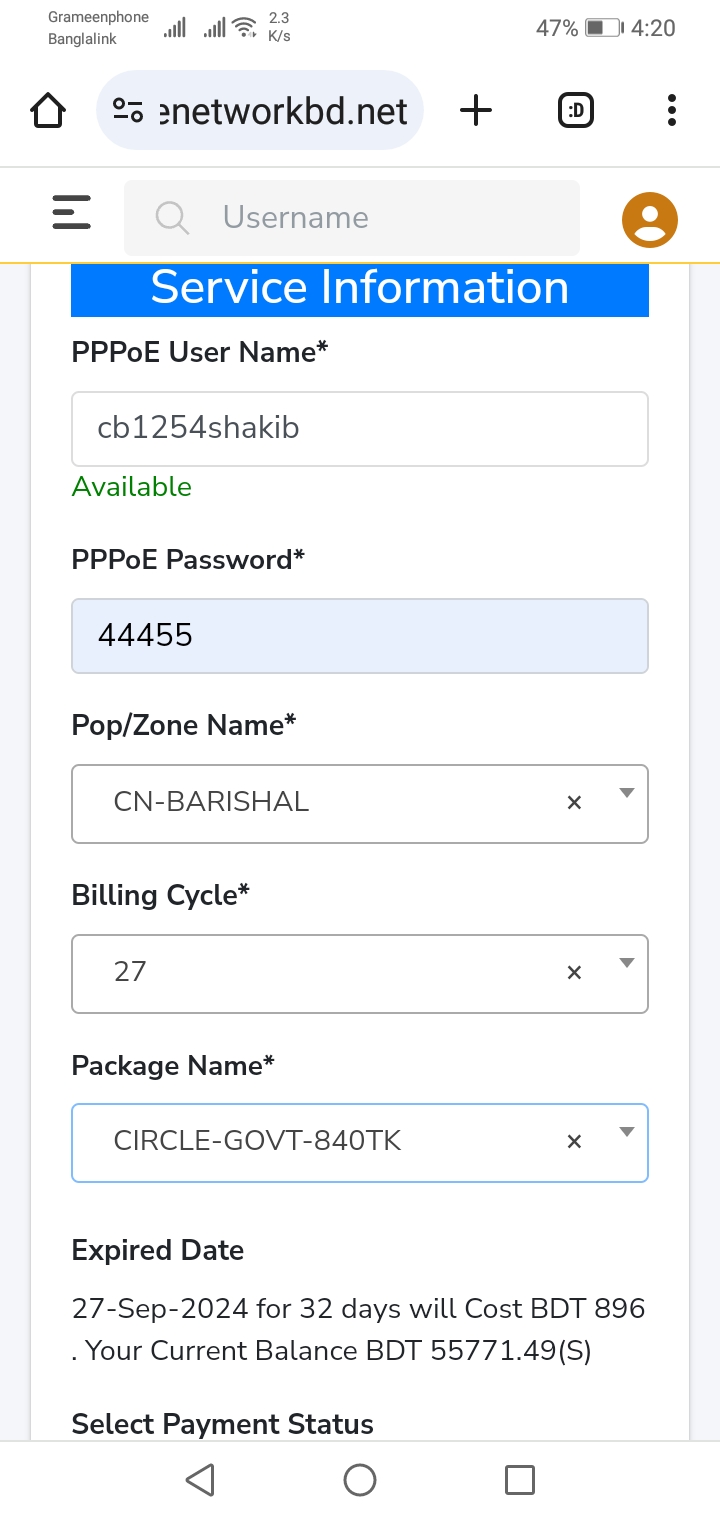Tap the browser home icon
The height and width of the screenshot is (1520, 720).
point(48,110)
